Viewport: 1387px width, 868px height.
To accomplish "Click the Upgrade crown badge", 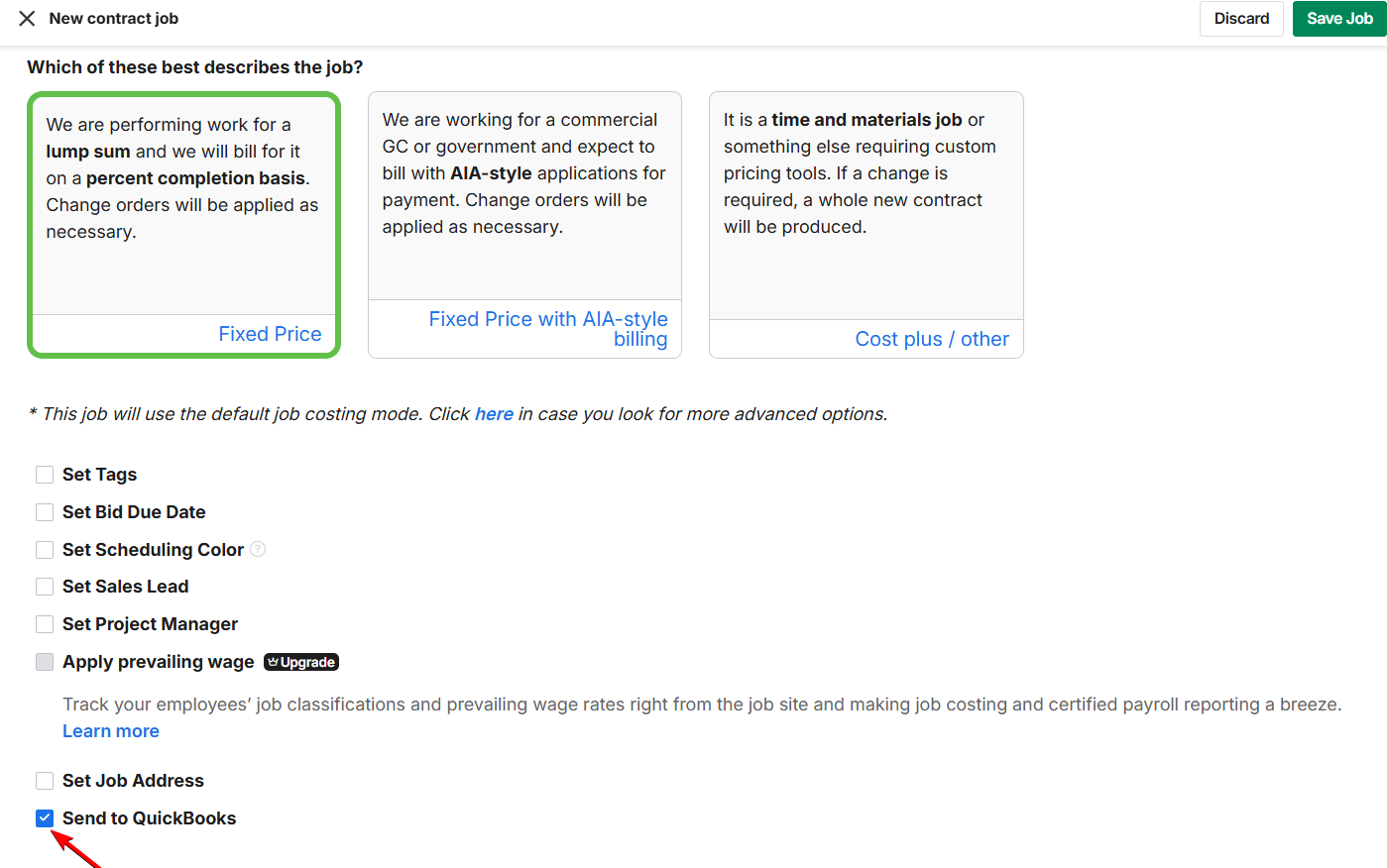I will tap(301, 662).
